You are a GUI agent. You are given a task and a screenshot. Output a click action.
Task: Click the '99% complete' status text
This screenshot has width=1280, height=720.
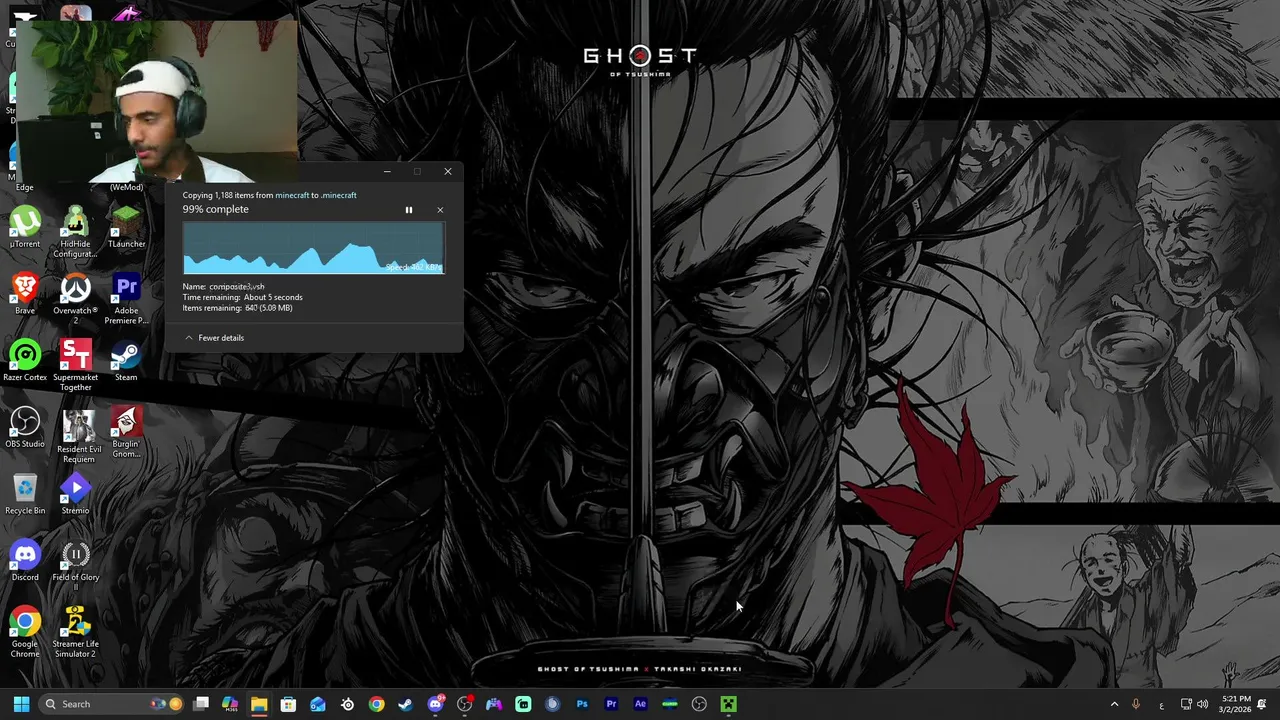click(215, 209)
